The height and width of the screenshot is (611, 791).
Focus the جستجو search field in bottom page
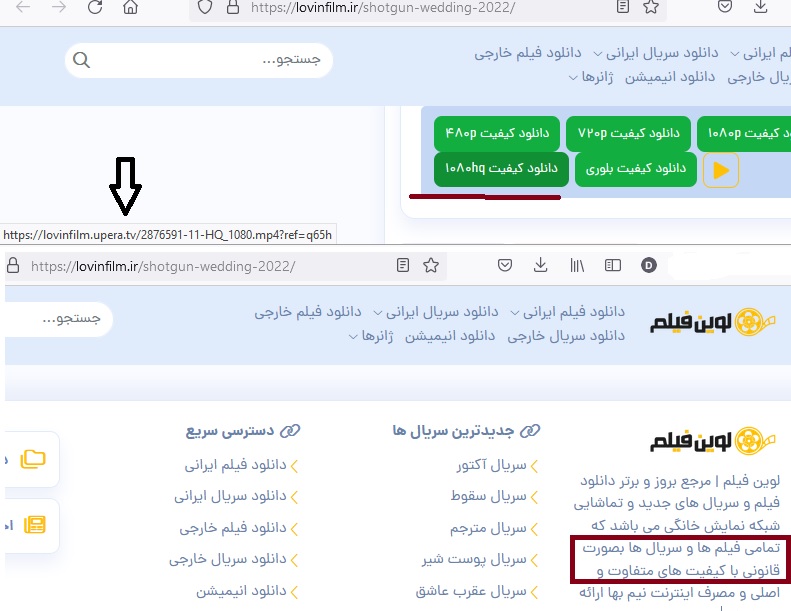(x=59, y=319)
